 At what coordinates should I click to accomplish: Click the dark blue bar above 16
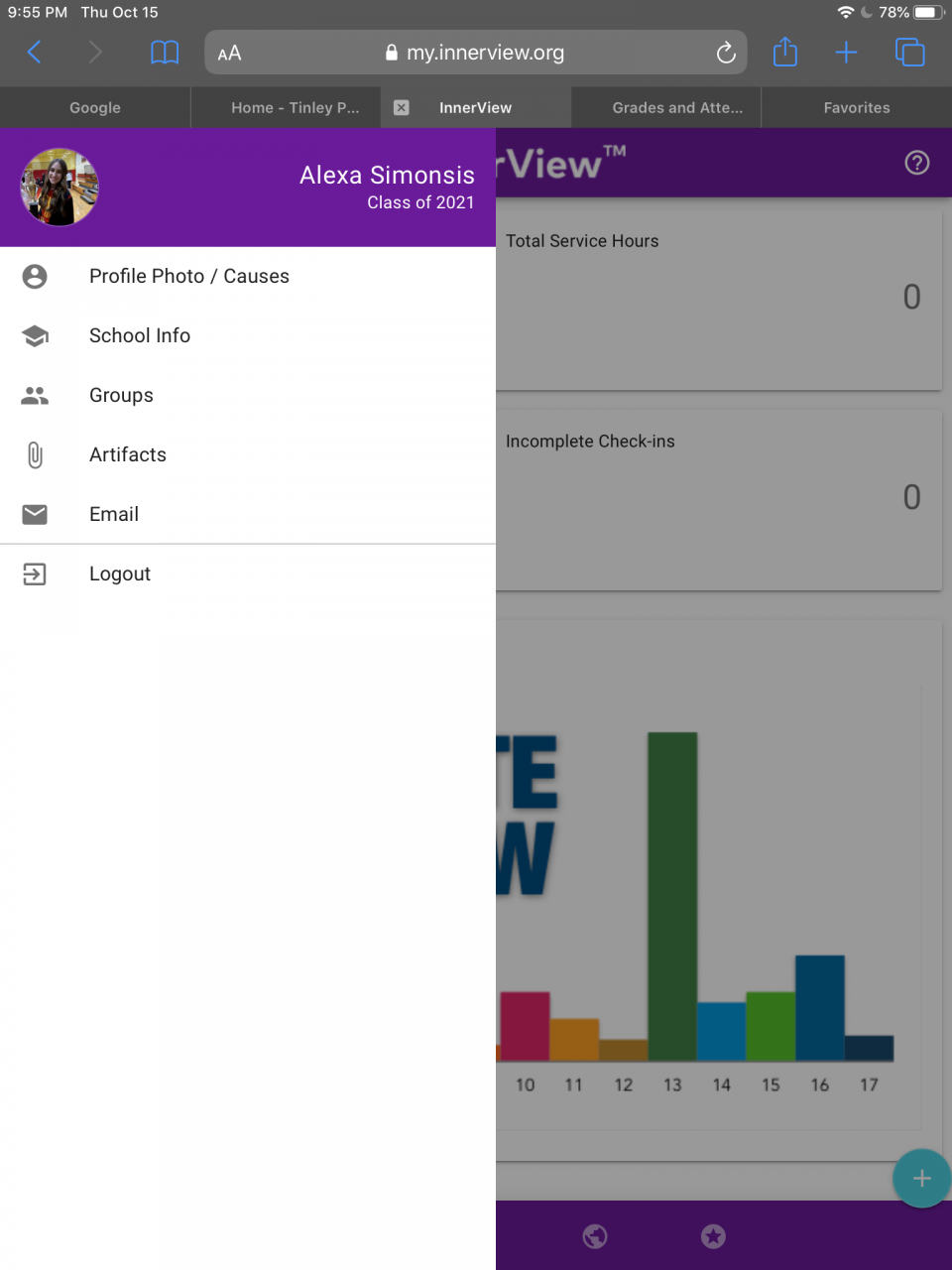coord(820,1008)
